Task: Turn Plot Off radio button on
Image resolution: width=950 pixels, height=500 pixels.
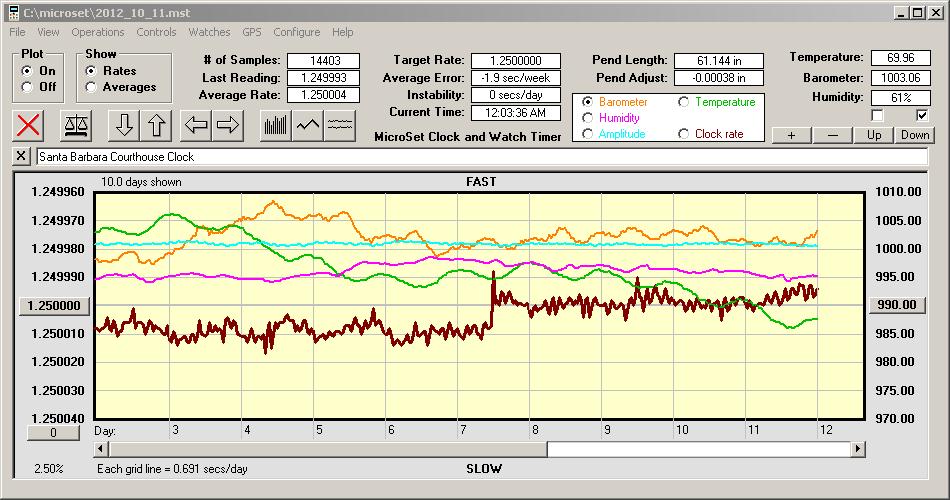Action: pos(27,87)
